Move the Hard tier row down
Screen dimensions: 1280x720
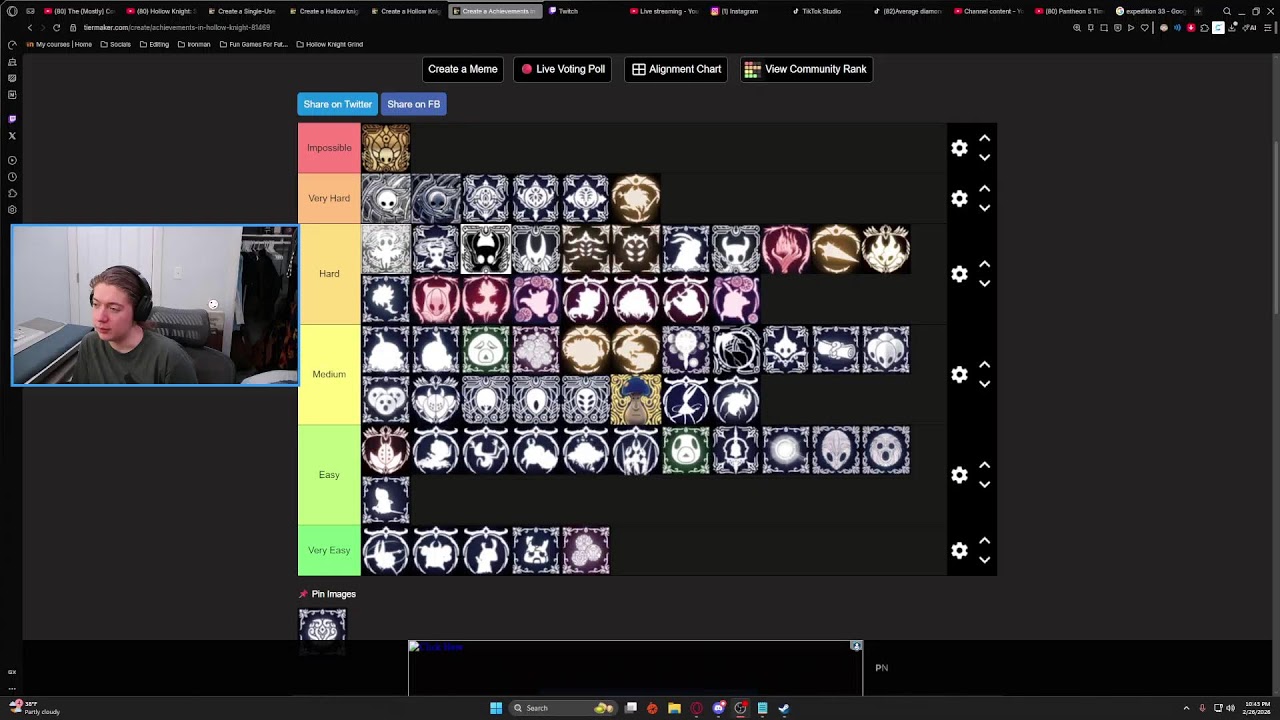tap(984, 284)
